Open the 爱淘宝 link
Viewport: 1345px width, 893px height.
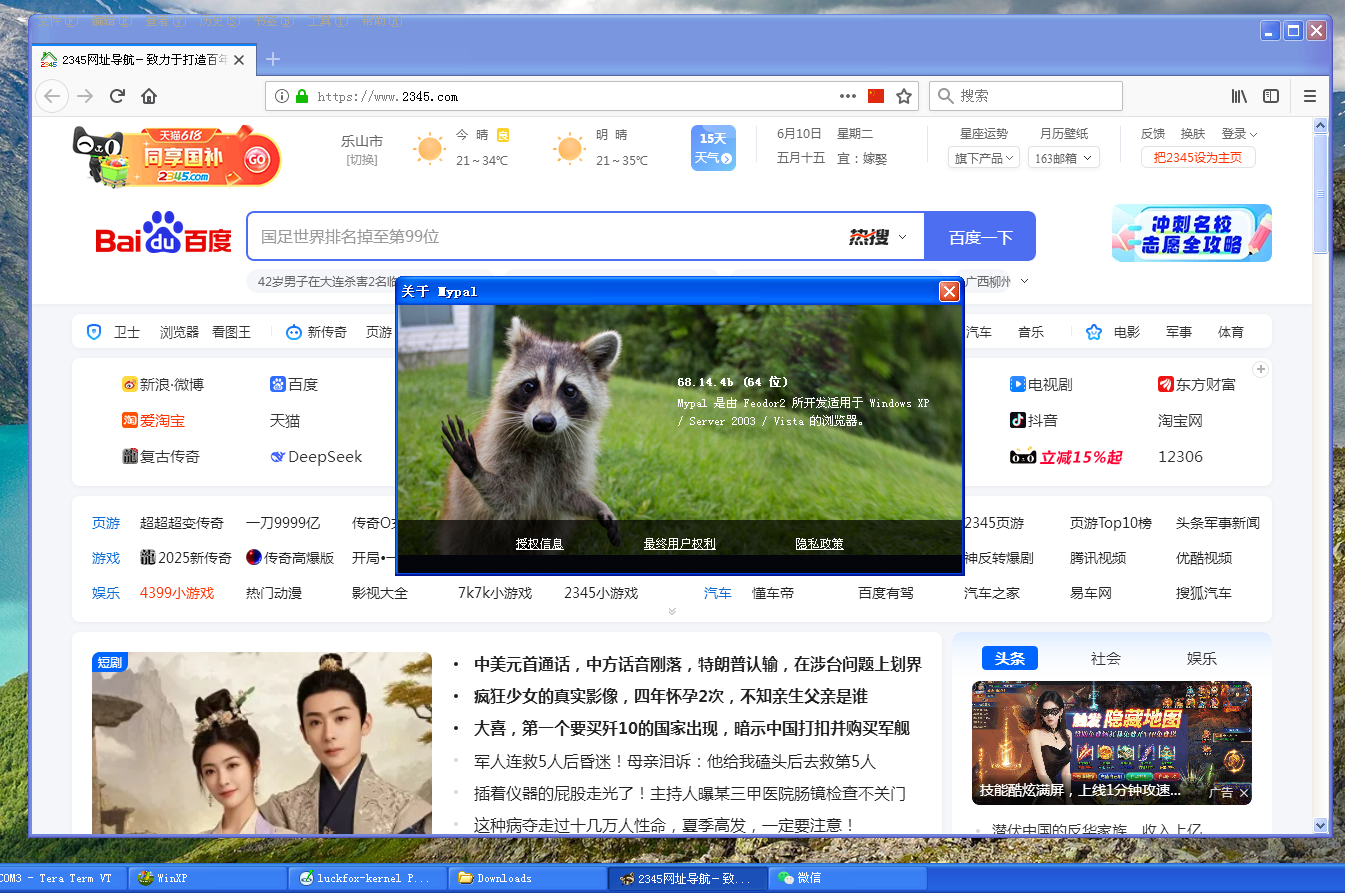tap(153, 421)
